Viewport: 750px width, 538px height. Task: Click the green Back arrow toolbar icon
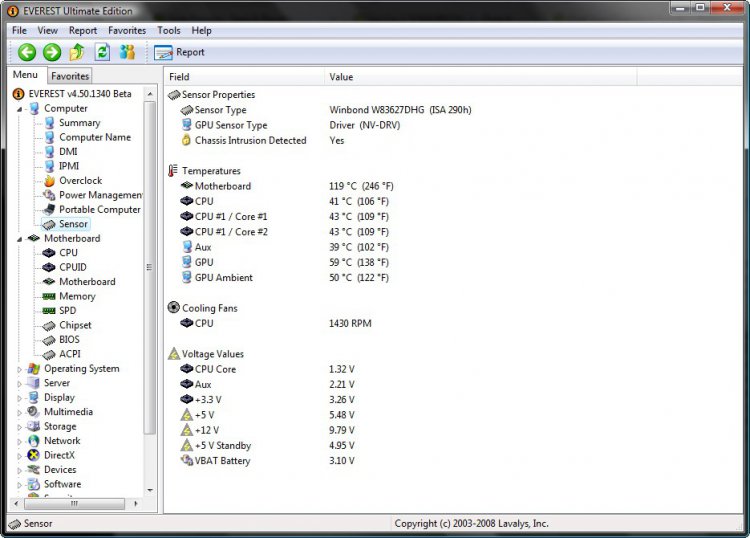pyautogui.click(x=26, y=52)
